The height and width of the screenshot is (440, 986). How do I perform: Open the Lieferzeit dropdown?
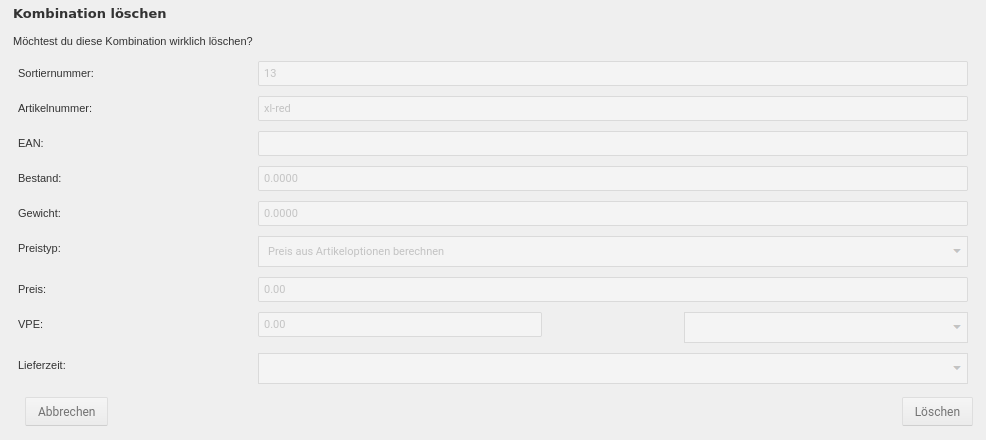612,368
